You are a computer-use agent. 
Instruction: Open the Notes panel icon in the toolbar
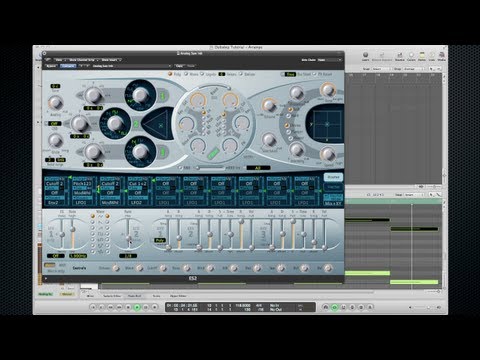pos(422,56)
